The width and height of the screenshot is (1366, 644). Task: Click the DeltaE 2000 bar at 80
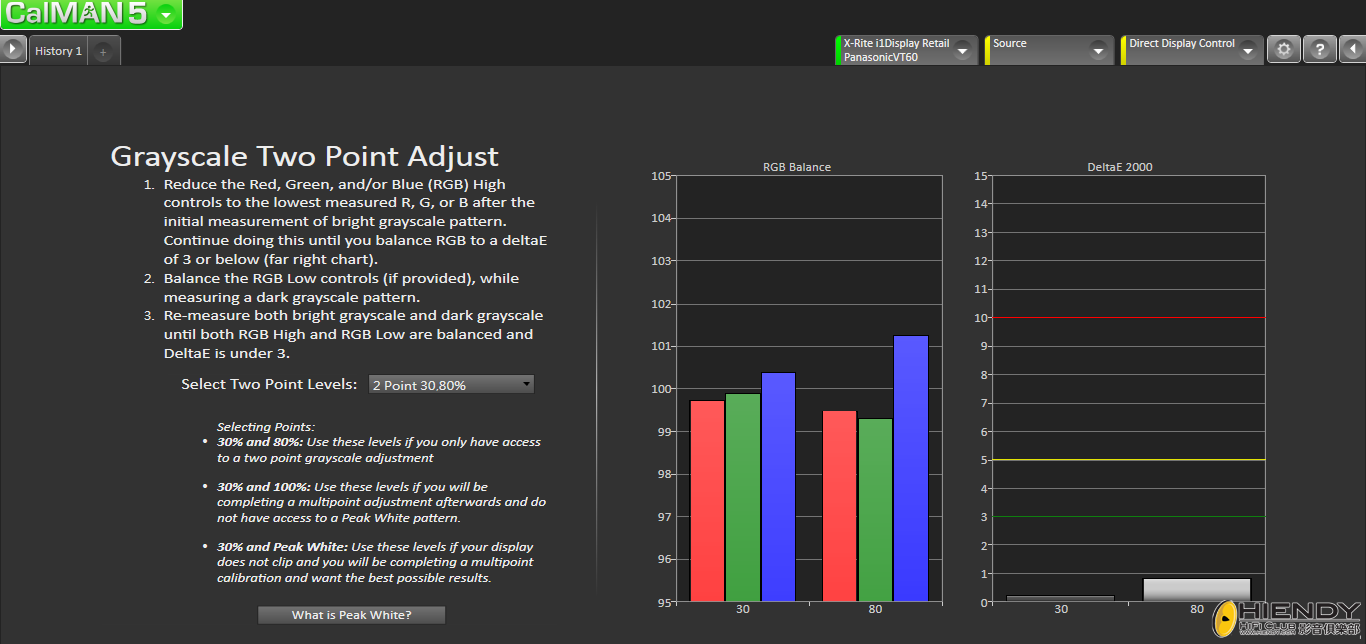coord(1197,590)
